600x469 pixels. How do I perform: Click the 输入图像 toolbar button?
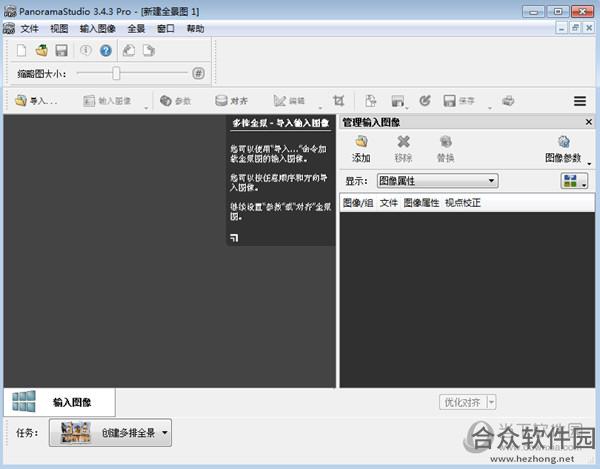pos(107,101)
